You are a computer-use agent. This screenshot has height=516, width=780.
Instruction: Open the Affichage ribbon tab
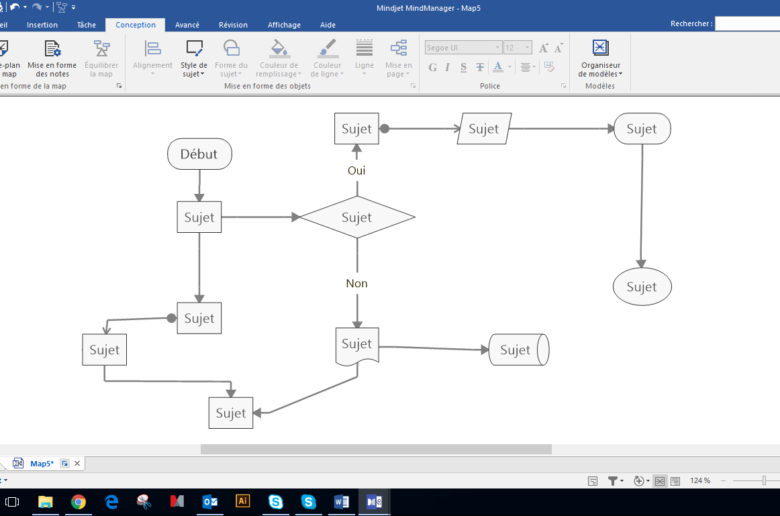(x=284, y=24)
